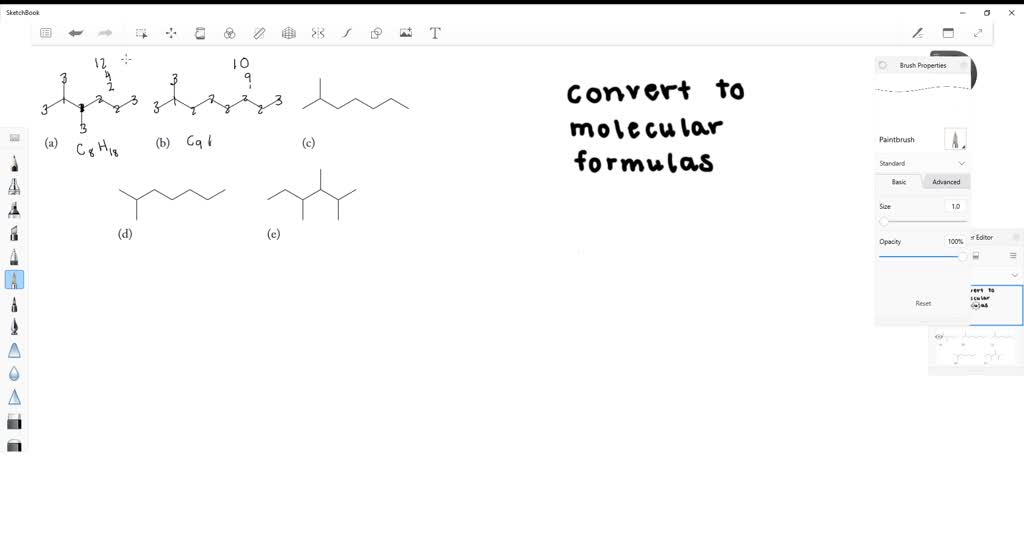Expand the Standard brush type dropdown

(922, 163)
